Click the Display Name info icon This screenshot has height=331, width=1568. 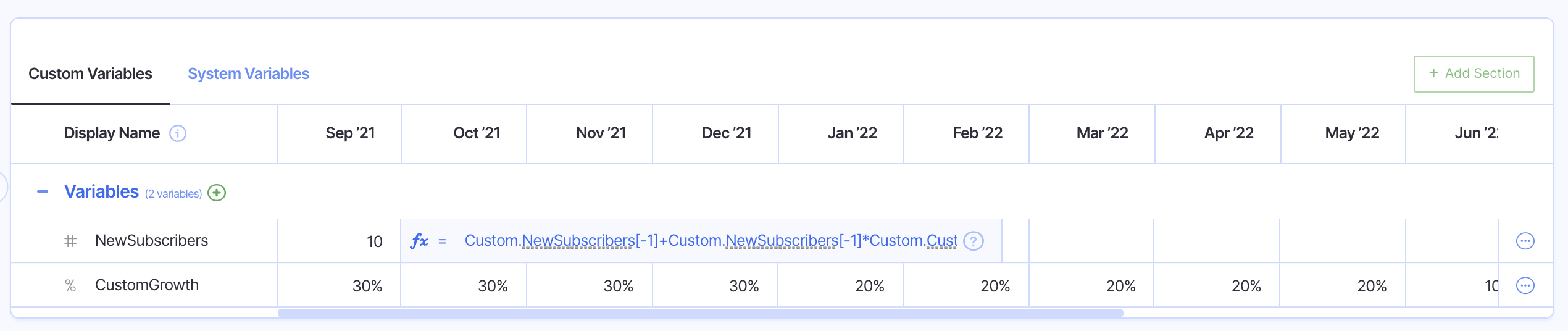[x=178, y=133]
